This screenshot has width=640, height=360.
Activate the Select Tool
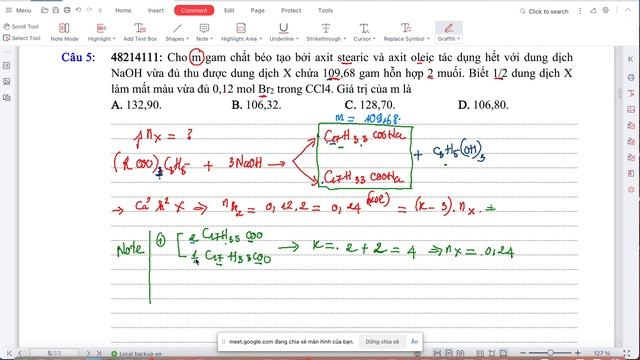(22, 38)
